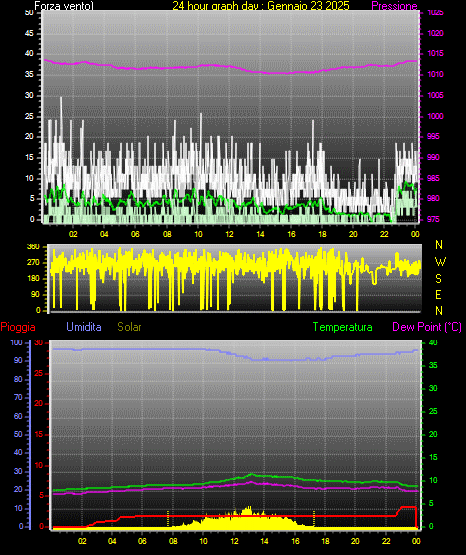Click the 22 hour tick on bottom chart
The width and height of the screenshot is (466, 555).
tap(386, 541)
